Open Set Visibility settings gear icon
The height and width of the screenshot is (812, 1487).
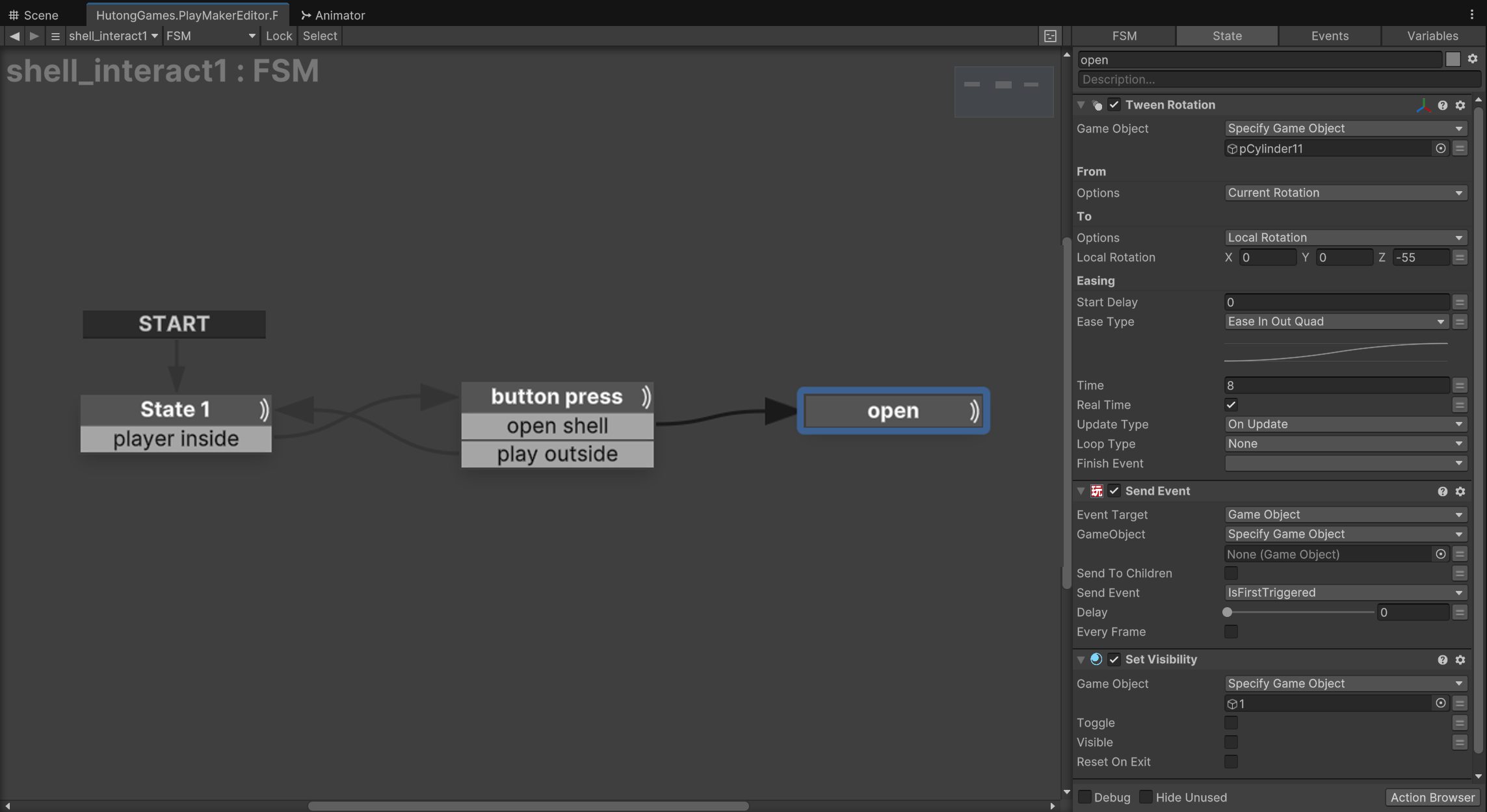(x=1460, y=660)
